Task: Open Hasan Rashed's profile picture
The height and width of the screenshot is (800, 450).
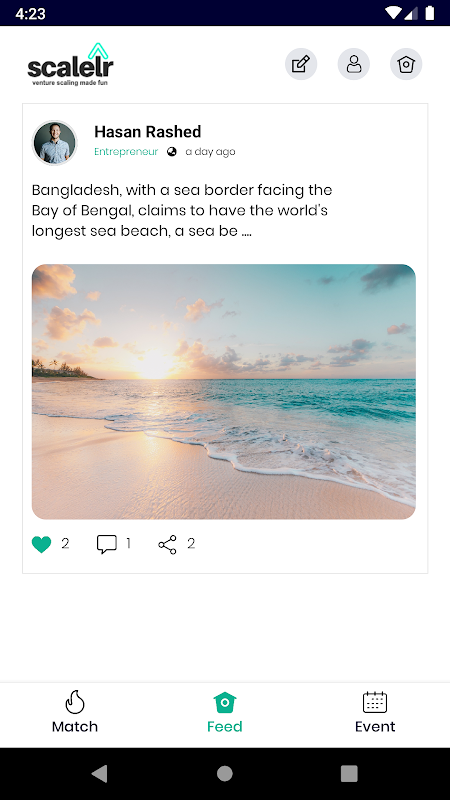Action: pos(55,143)
